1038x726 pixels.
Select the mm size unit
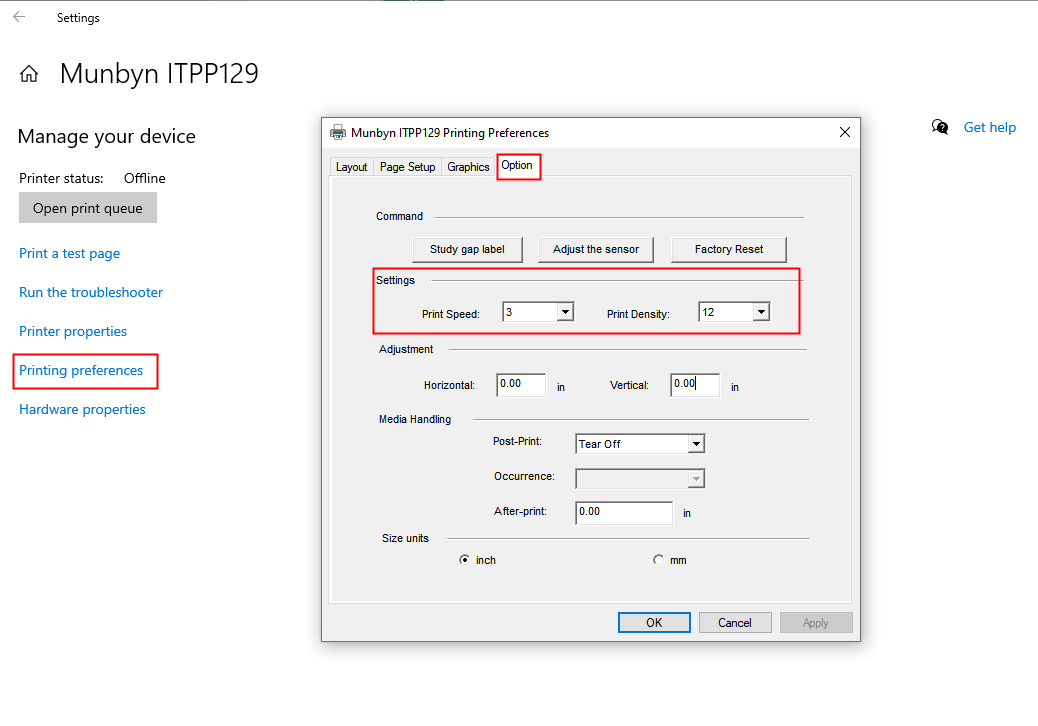click(x=658, y=559)
